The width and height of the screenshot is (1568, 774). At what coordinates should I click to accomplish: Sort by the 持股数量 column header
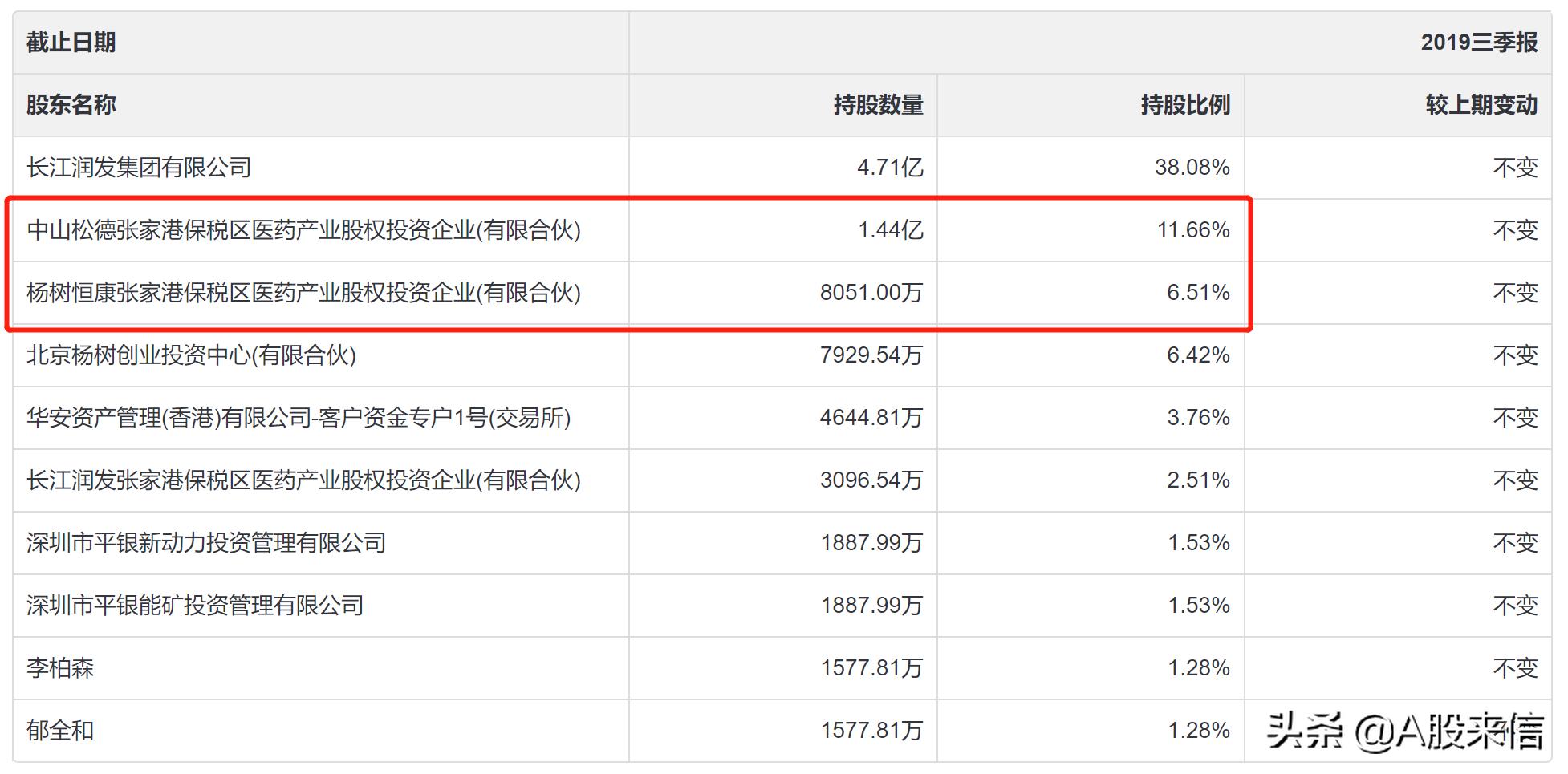point(878,105)
